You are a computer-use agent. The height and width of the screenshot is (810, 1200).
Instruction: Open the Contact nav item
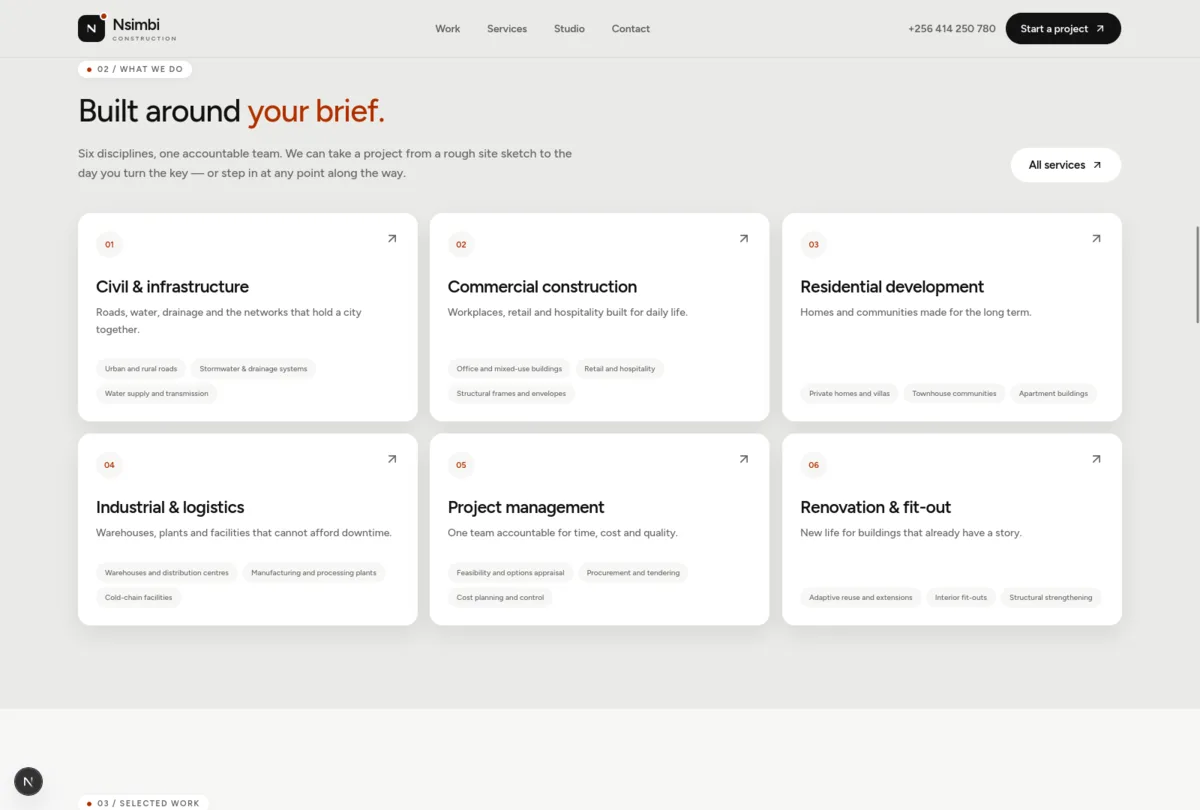pyautogui.click(x=631, y=29)
